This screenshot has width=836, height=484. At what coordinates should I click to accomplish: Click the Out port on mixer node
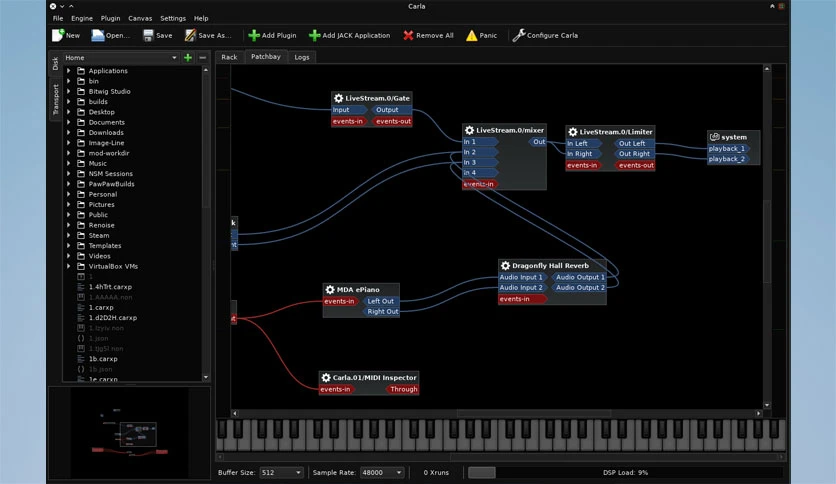pyautogui.click(x=538, y=142)
